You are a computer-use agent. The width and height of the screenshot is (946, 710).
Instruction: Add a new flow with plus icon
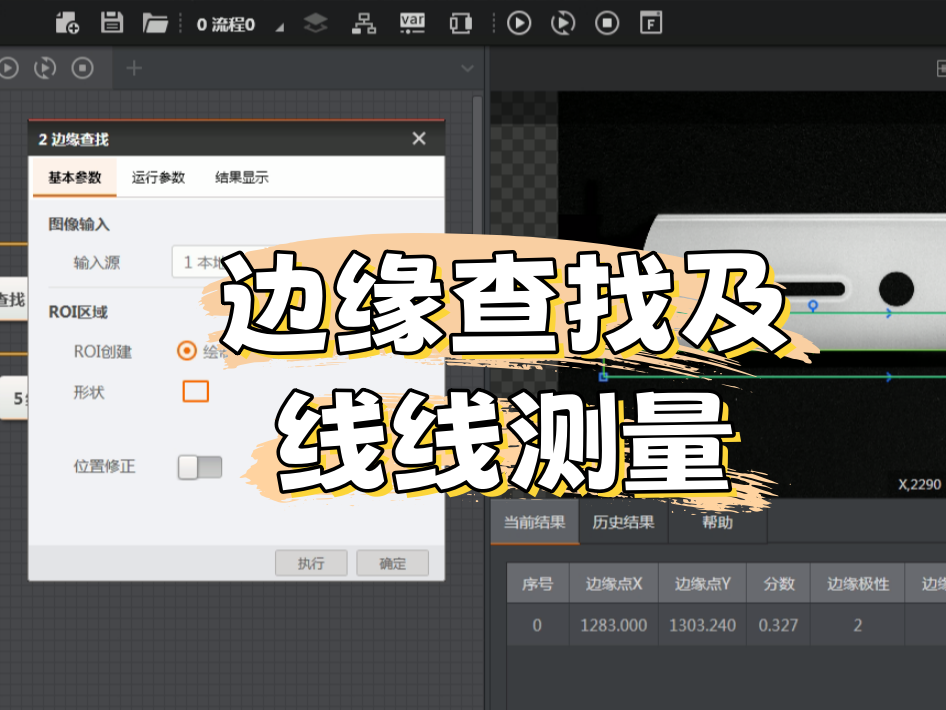133,68
